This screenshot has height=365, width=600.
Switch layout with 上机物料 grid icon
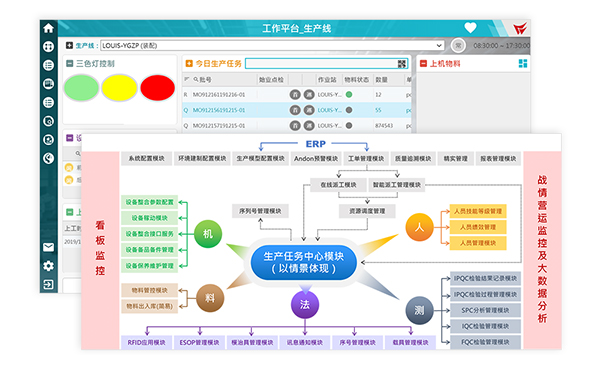(x=523, y=64)
